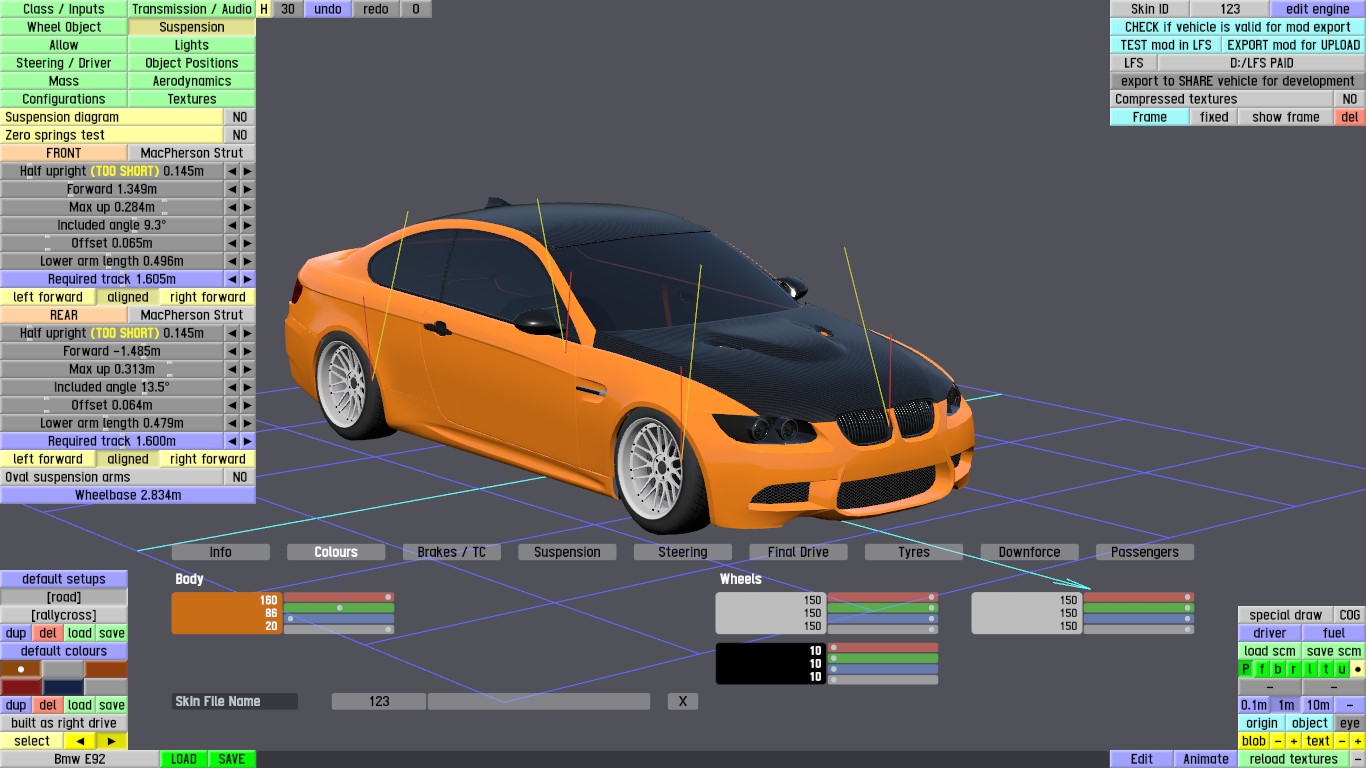Screen dimensions: 1366x768
Task: Change the FRONT MacPherson Strut suspension type
Action: 192,153
